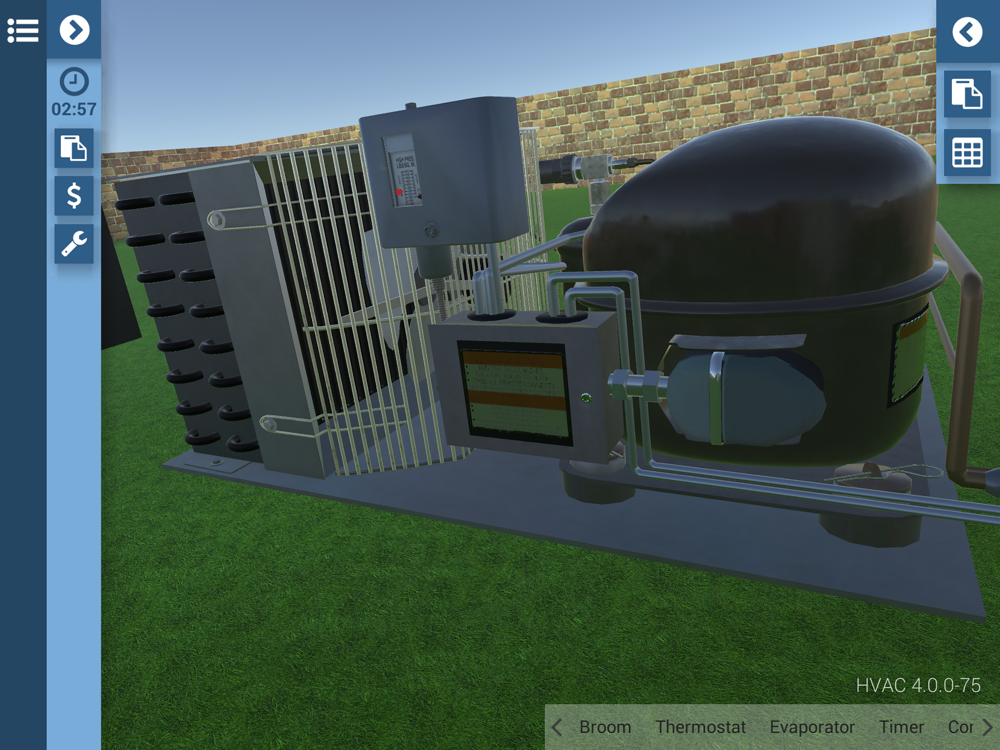Screen dimensions: 1000x750
Task: Open the copy documents icon on right
Action: coord(967,94)
